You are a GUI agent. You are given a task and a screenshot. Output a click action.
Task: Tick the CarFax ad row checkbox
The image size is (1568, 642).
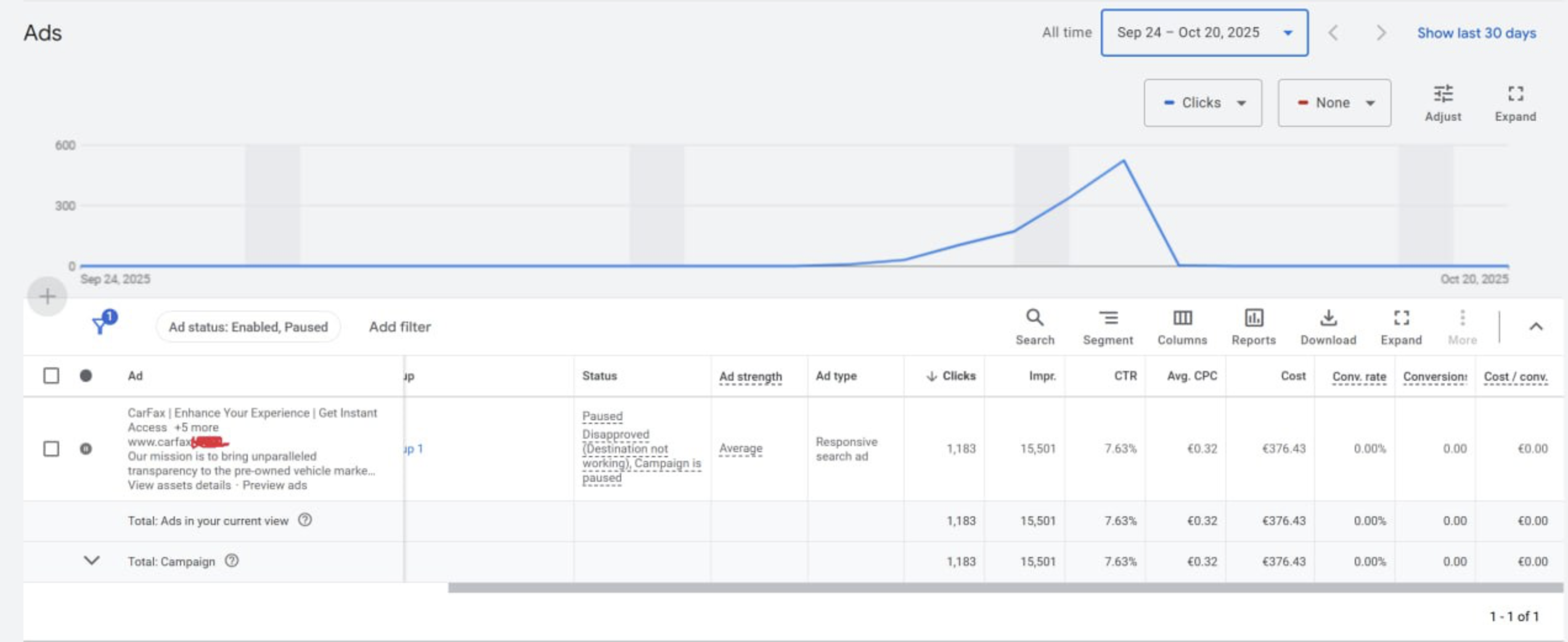click(51, 449)
